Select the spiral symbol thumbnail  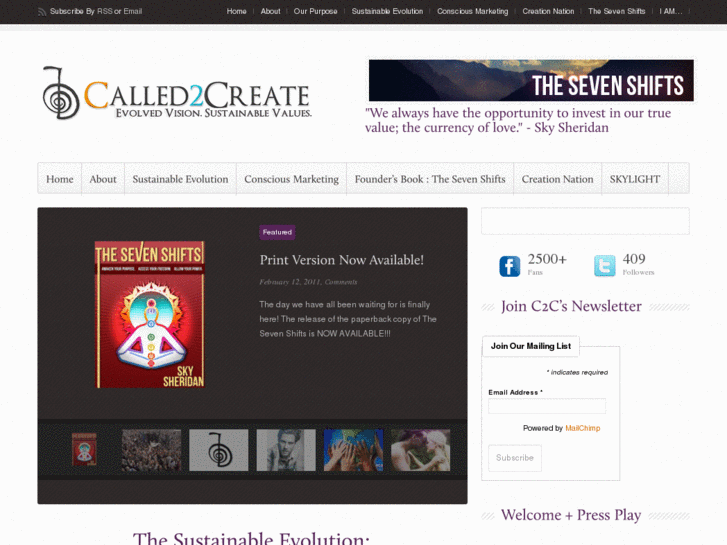point(218,450)
